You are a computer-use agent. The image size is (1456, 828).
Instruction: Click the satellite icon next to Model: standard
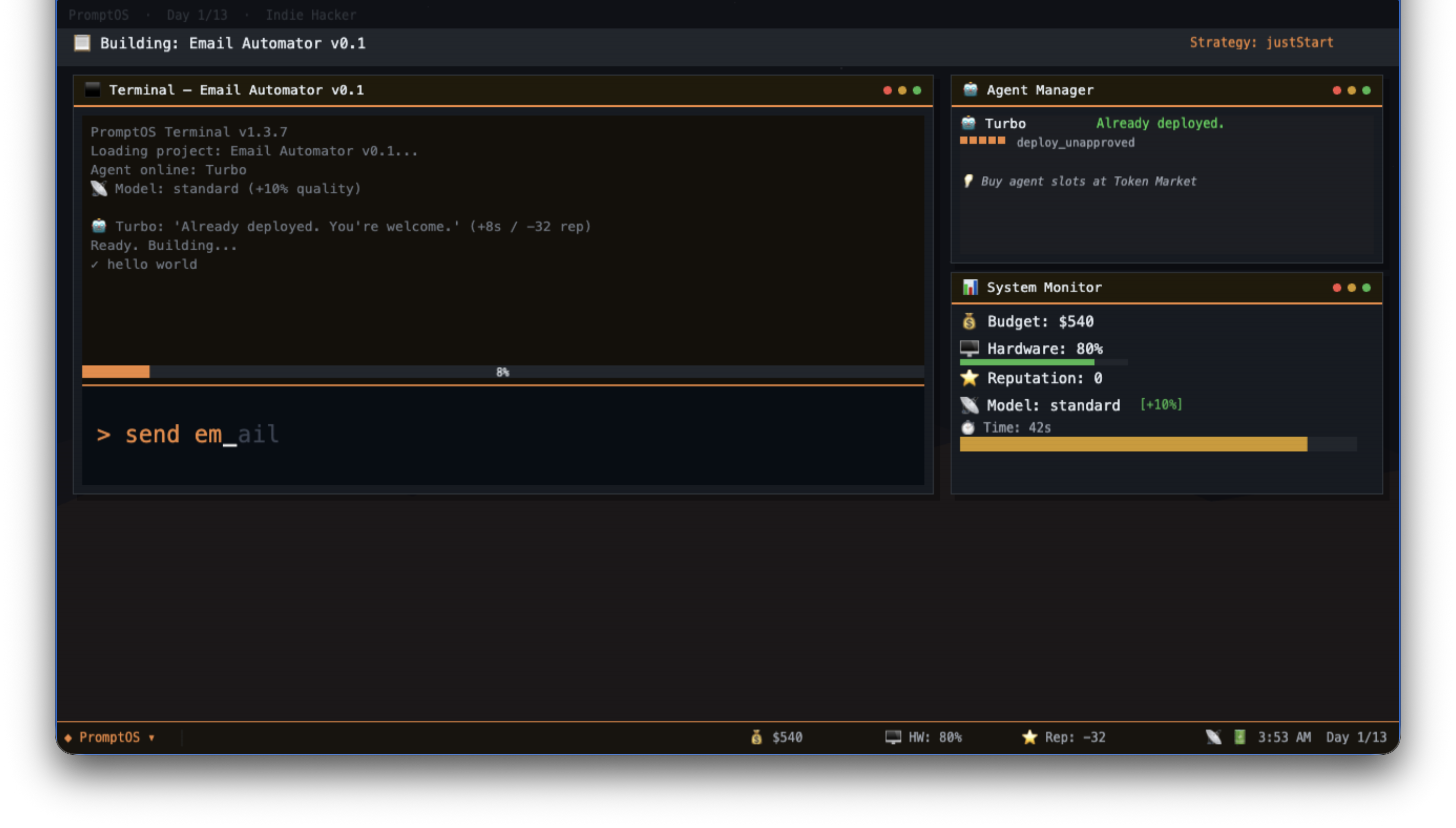[x=969, y=405]
